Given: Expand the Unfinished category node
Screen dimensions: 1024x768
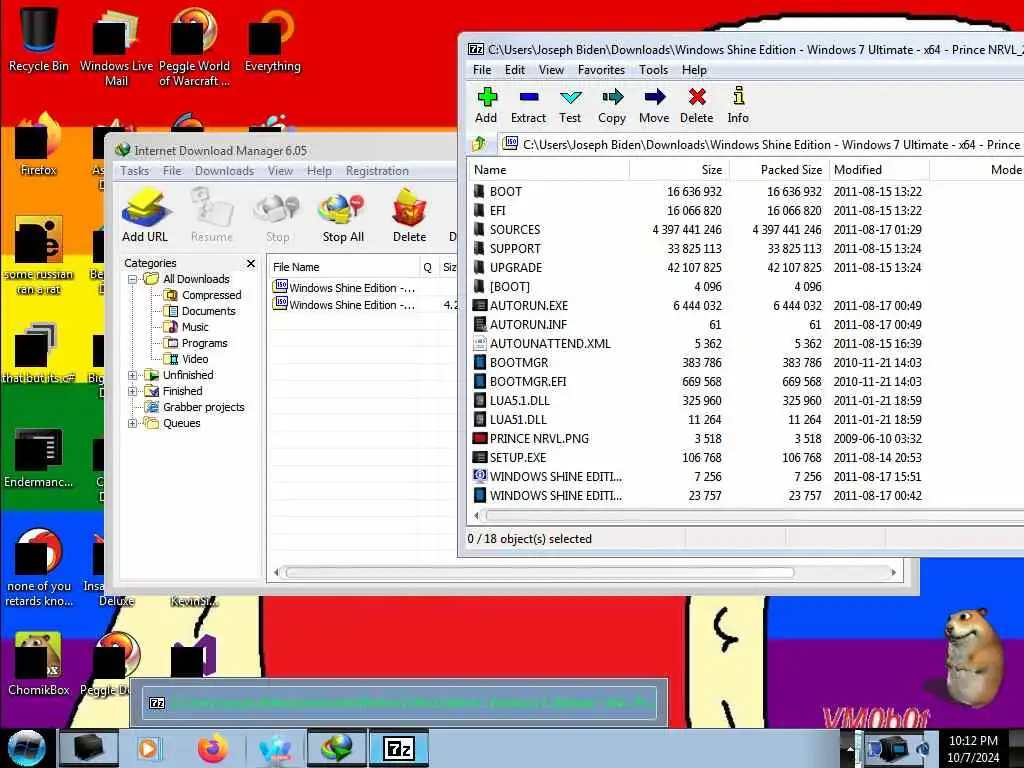Looking at the screenshot, I should (133, 375).
